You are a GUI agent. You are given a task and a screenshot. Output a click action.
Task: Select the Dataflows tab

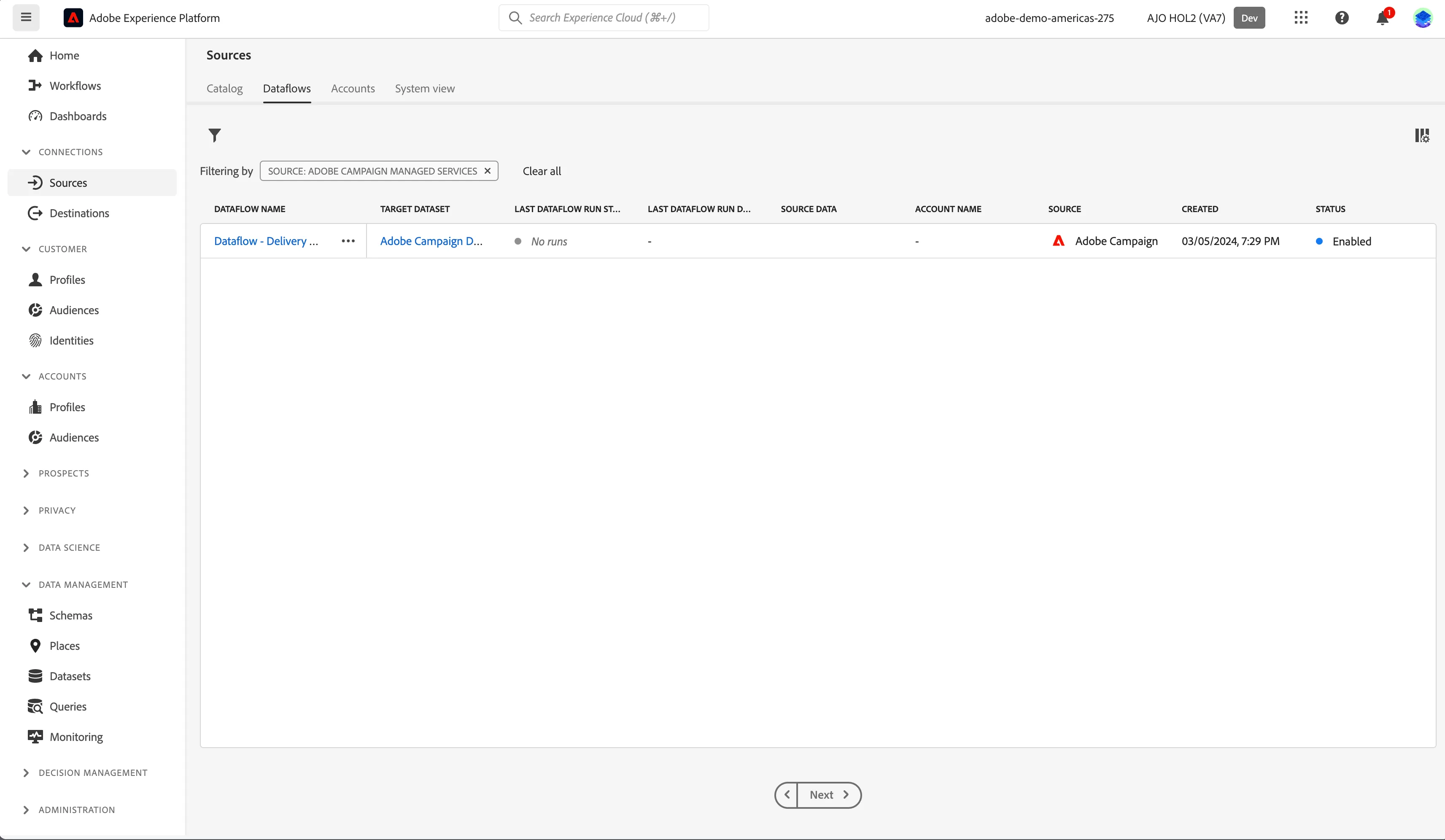coord(287,88)
